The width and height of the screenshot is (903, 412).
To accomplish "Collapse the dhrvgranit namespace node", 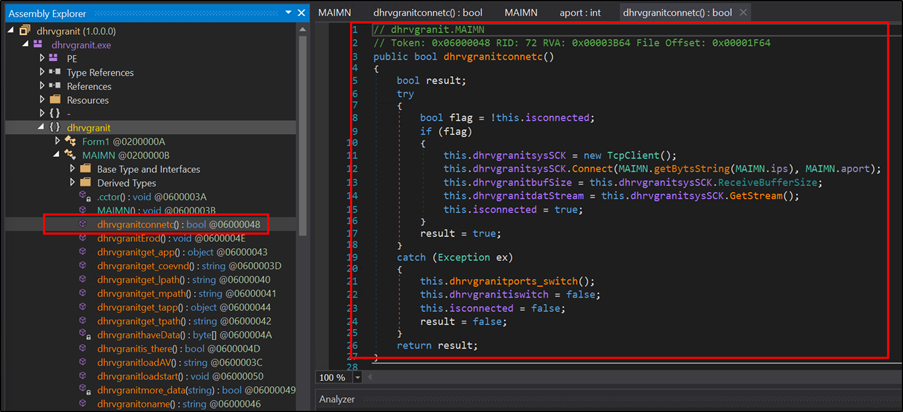I will pos(40,127).
